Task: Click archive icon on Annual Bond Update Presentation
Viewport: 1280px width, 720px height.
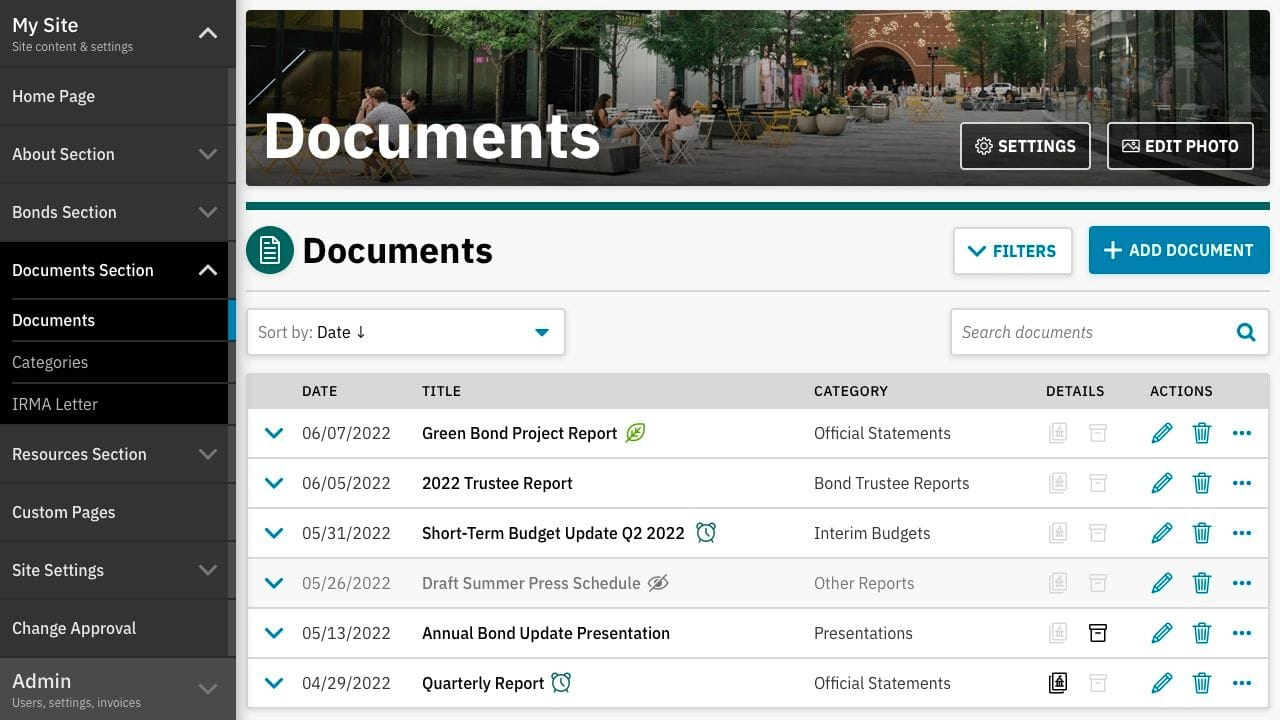Action: click(1098, 633)
